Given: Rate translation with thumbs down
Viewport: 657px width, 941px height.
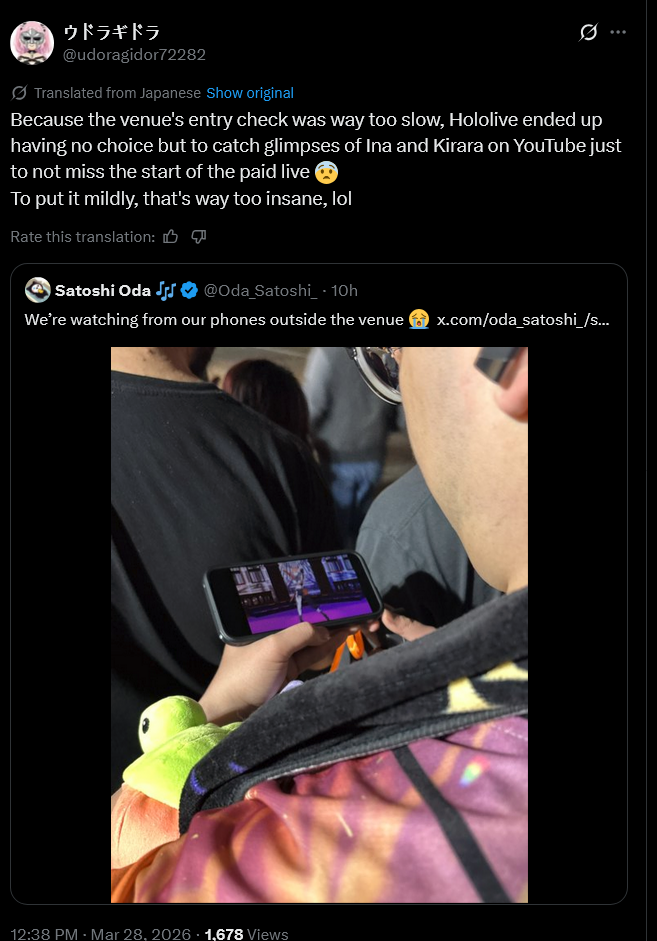Looking at the screenshot, I should pos(199,236).
